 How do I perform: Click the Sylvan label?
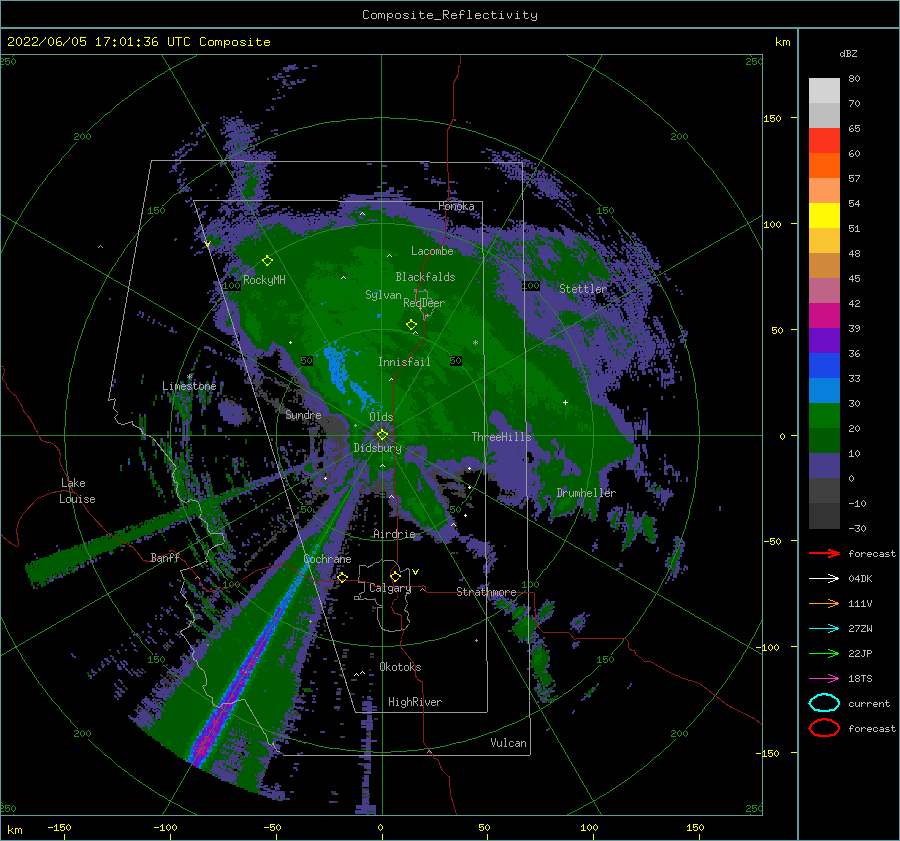tap(383, 295)
